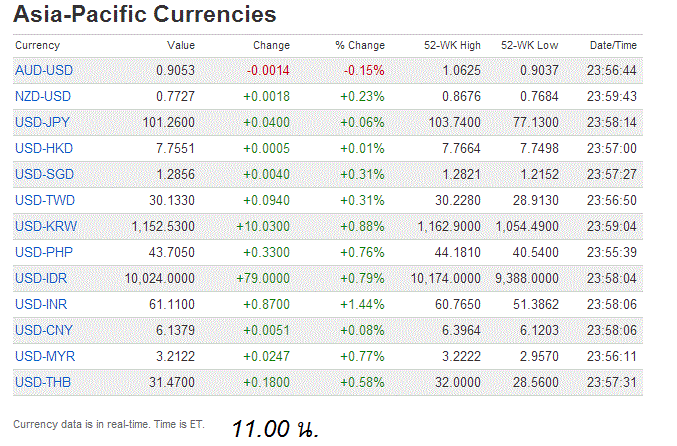
Task: Select the USD-MYR currency pair
Action: point(44,356)
